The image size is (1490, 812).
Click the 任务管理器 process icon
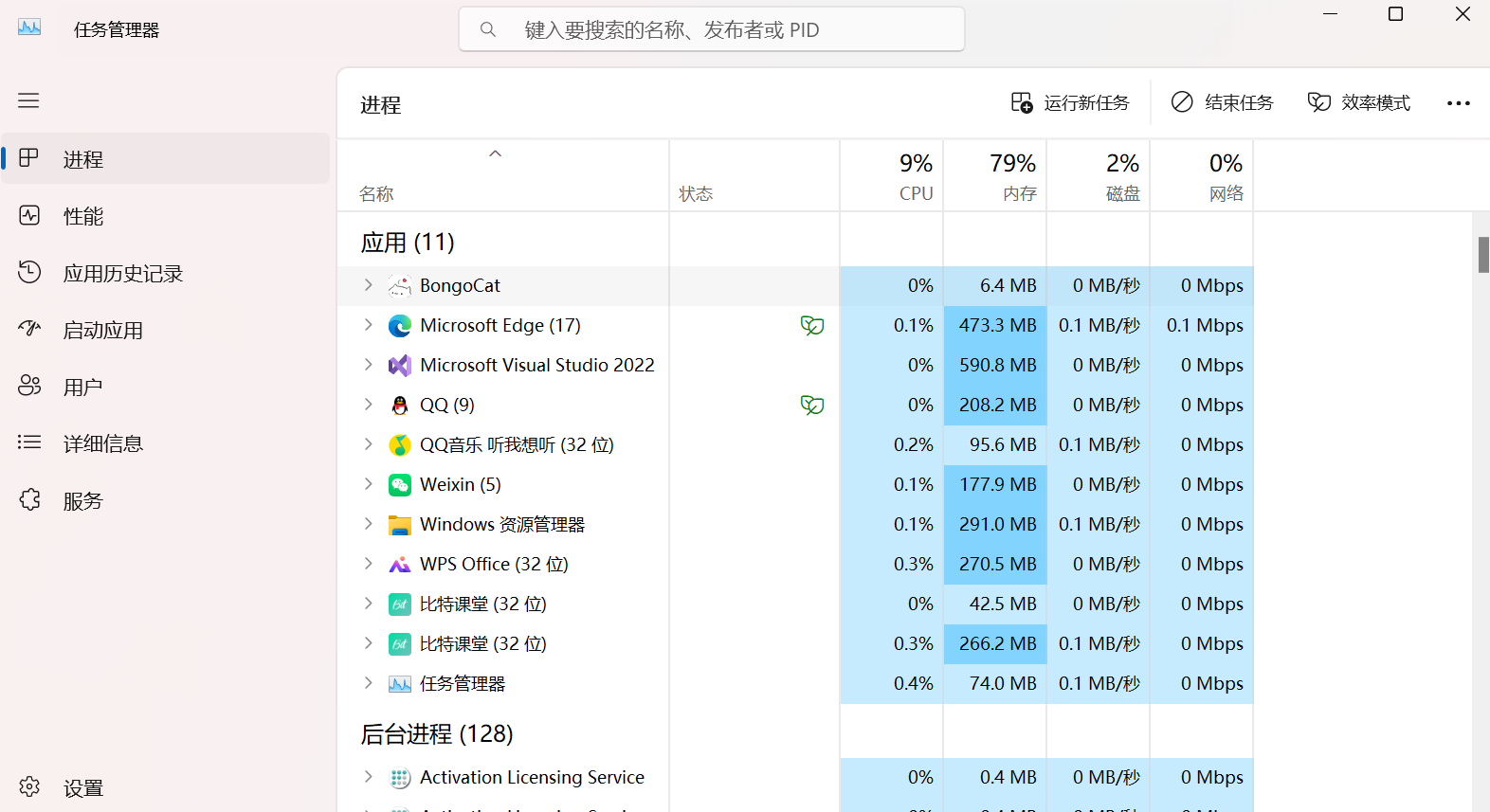pyautogui.click(x=400, y=684)
